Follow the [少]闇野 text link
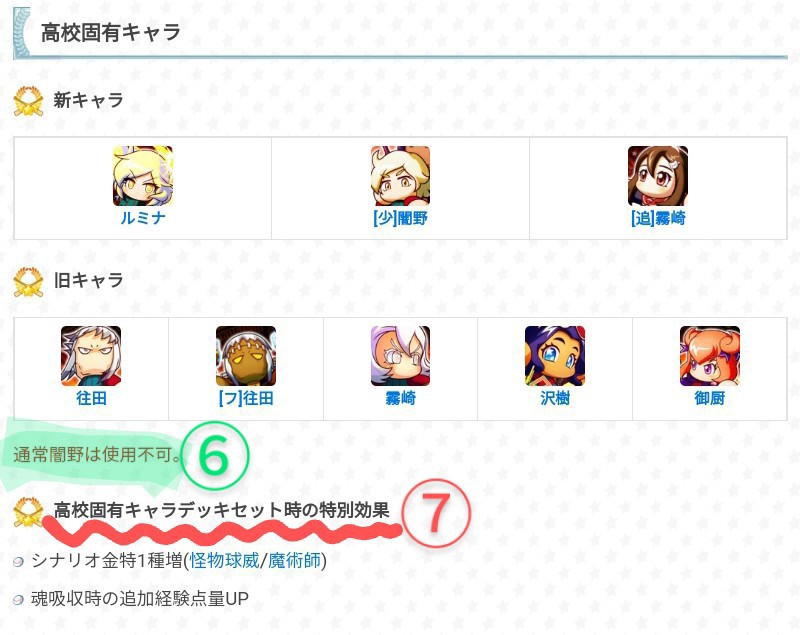 click(401, 218)
